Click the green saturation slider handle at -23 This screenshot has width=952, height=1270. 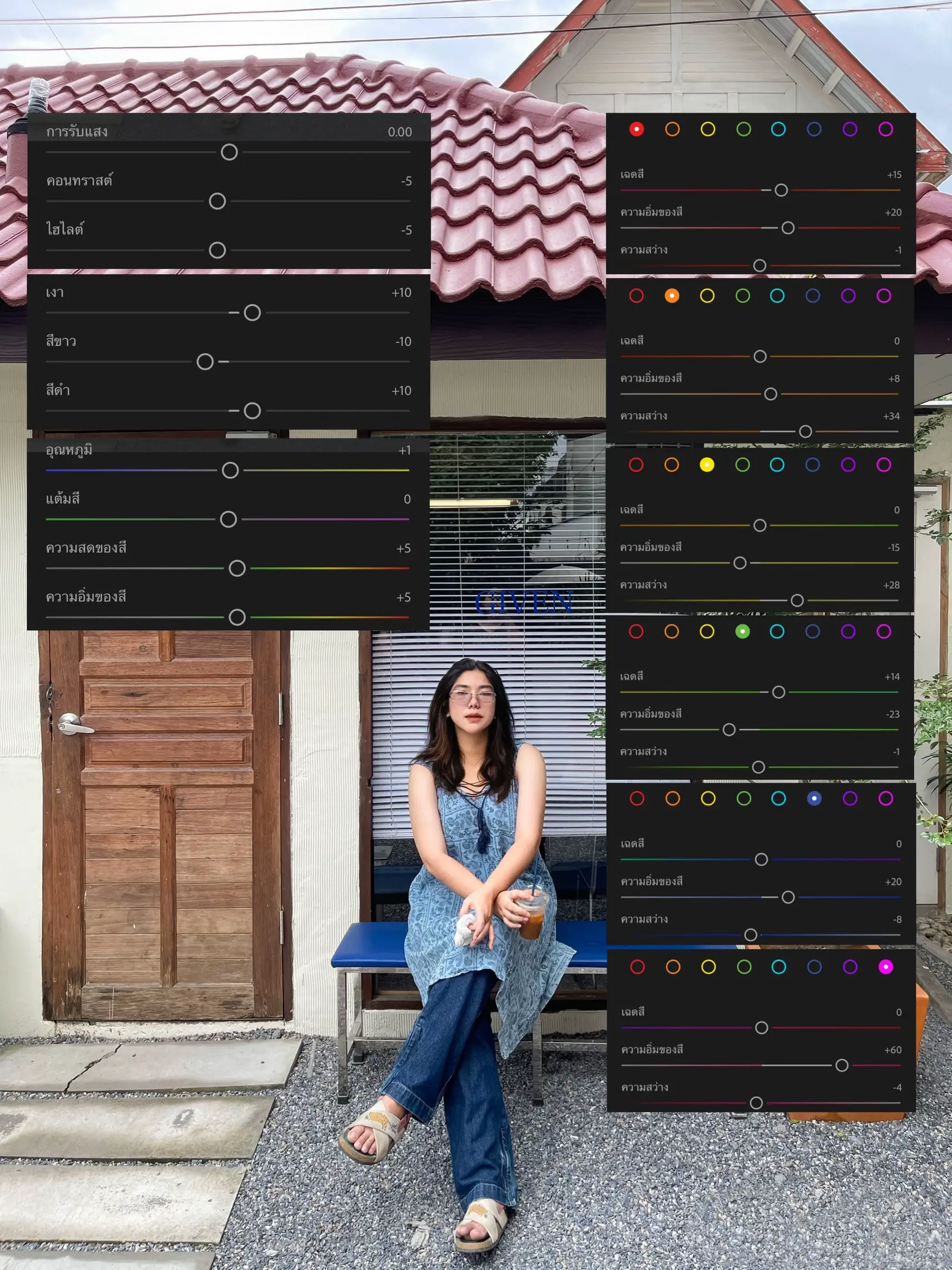coord(729,730)
